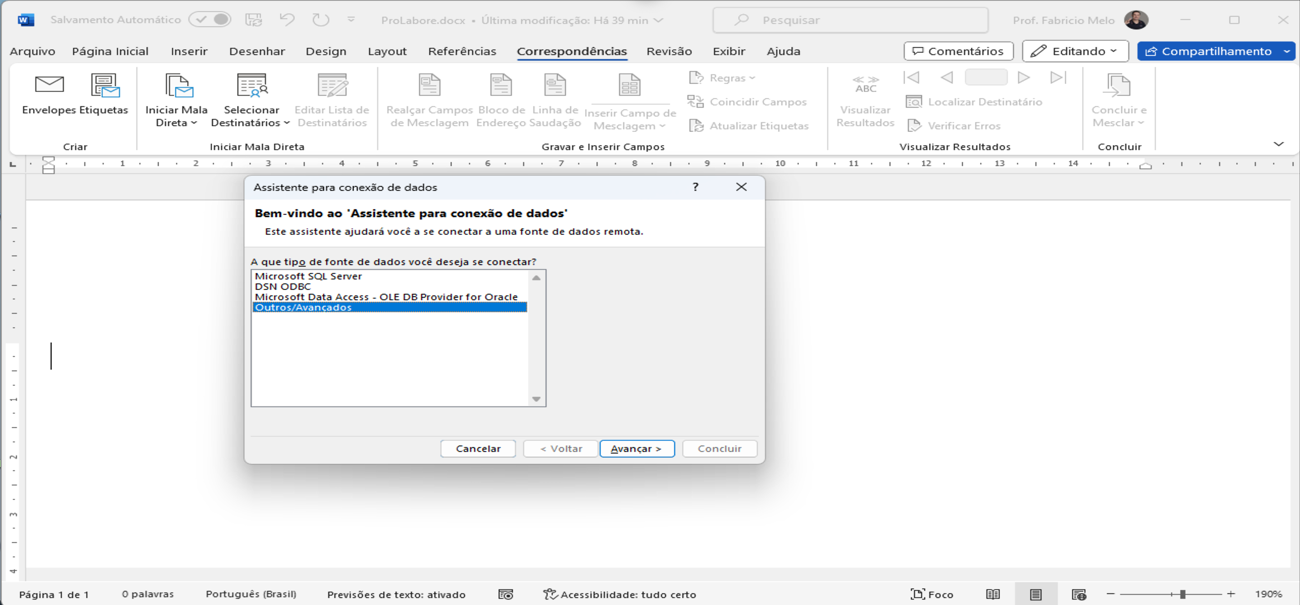Click the user profile picture
The image size is (1300, 605).
pyautogui.click(x=1136, y=20)
